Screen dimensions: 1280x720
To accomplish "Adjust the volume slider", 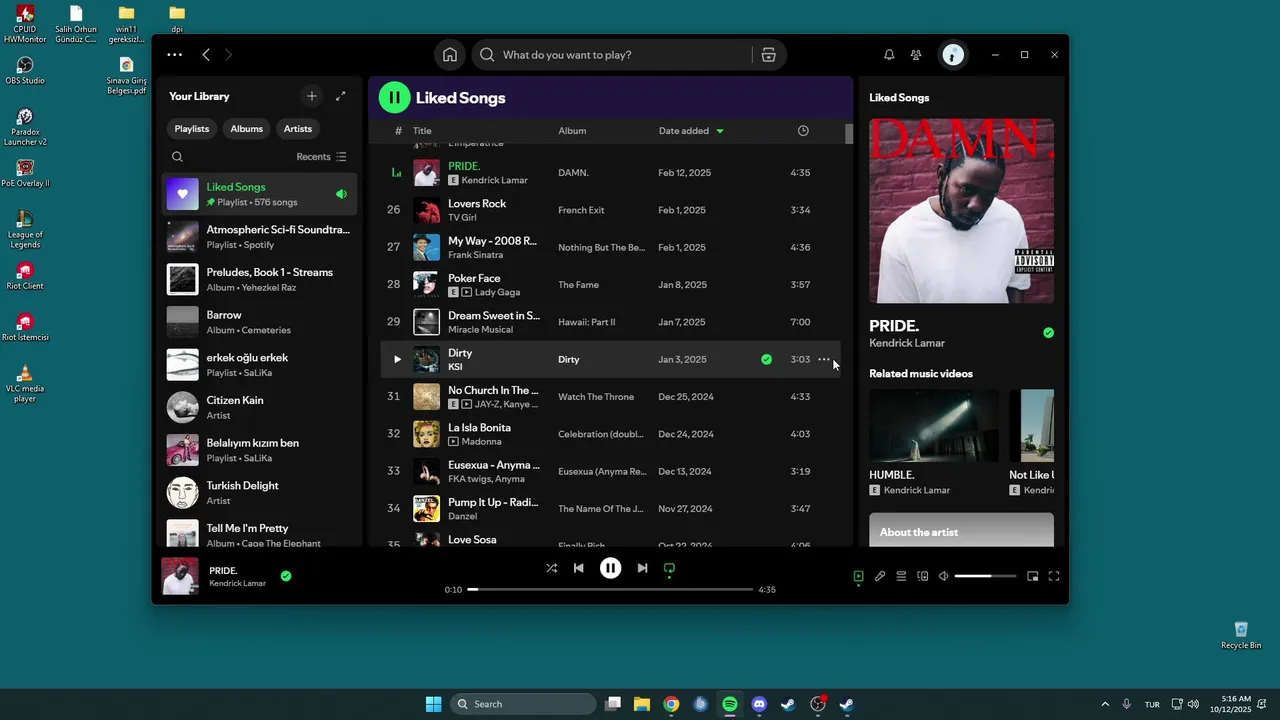I will [985, 576].
